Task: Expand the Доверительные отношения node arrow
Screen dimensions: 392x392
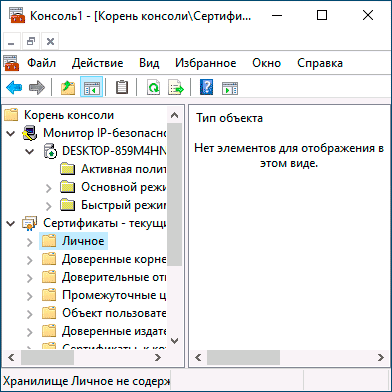Action: pyautogui.click(x=30, y=278)
